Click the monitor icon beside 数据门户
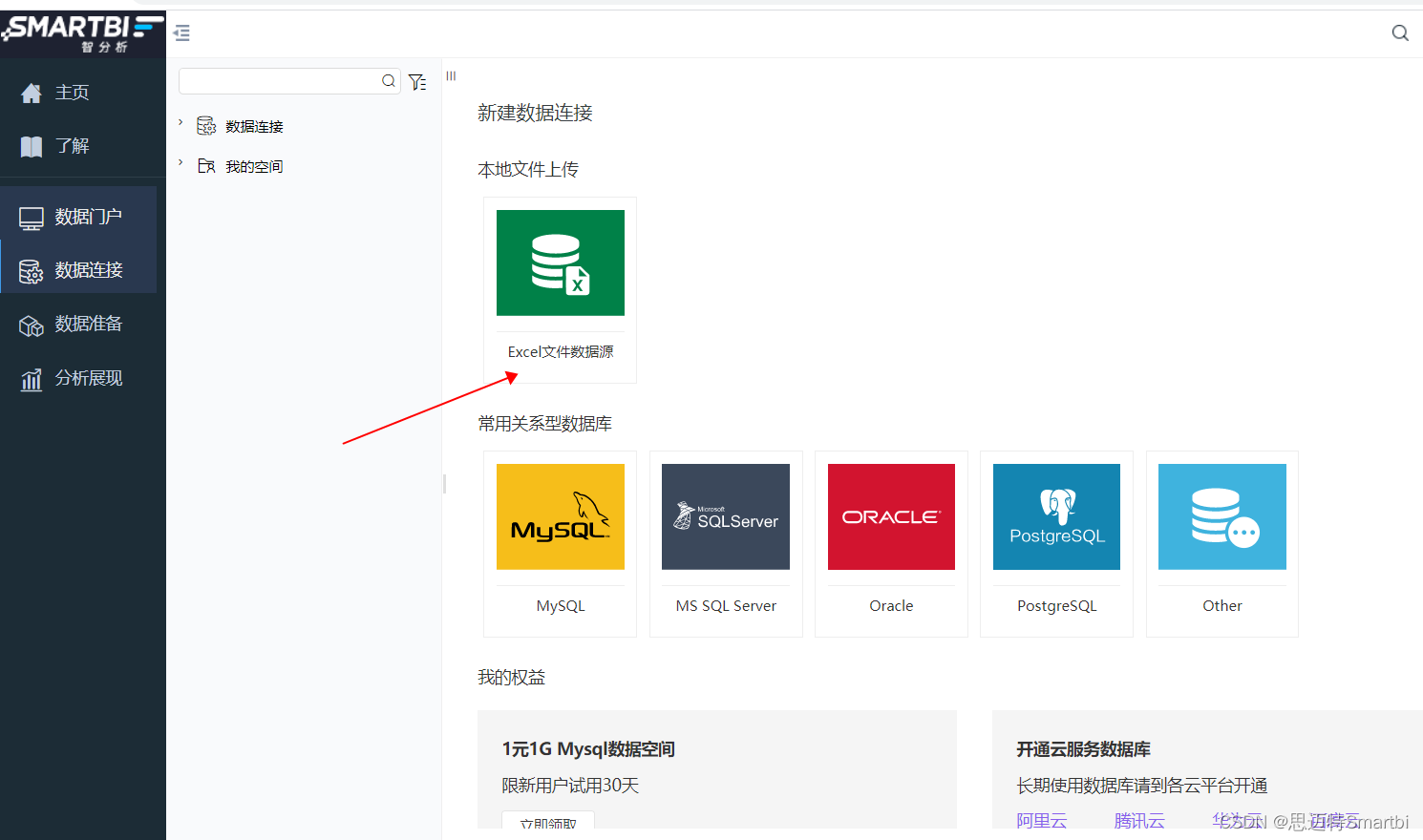This screenshot has width=1423, height=840. (x=32, y=219)
